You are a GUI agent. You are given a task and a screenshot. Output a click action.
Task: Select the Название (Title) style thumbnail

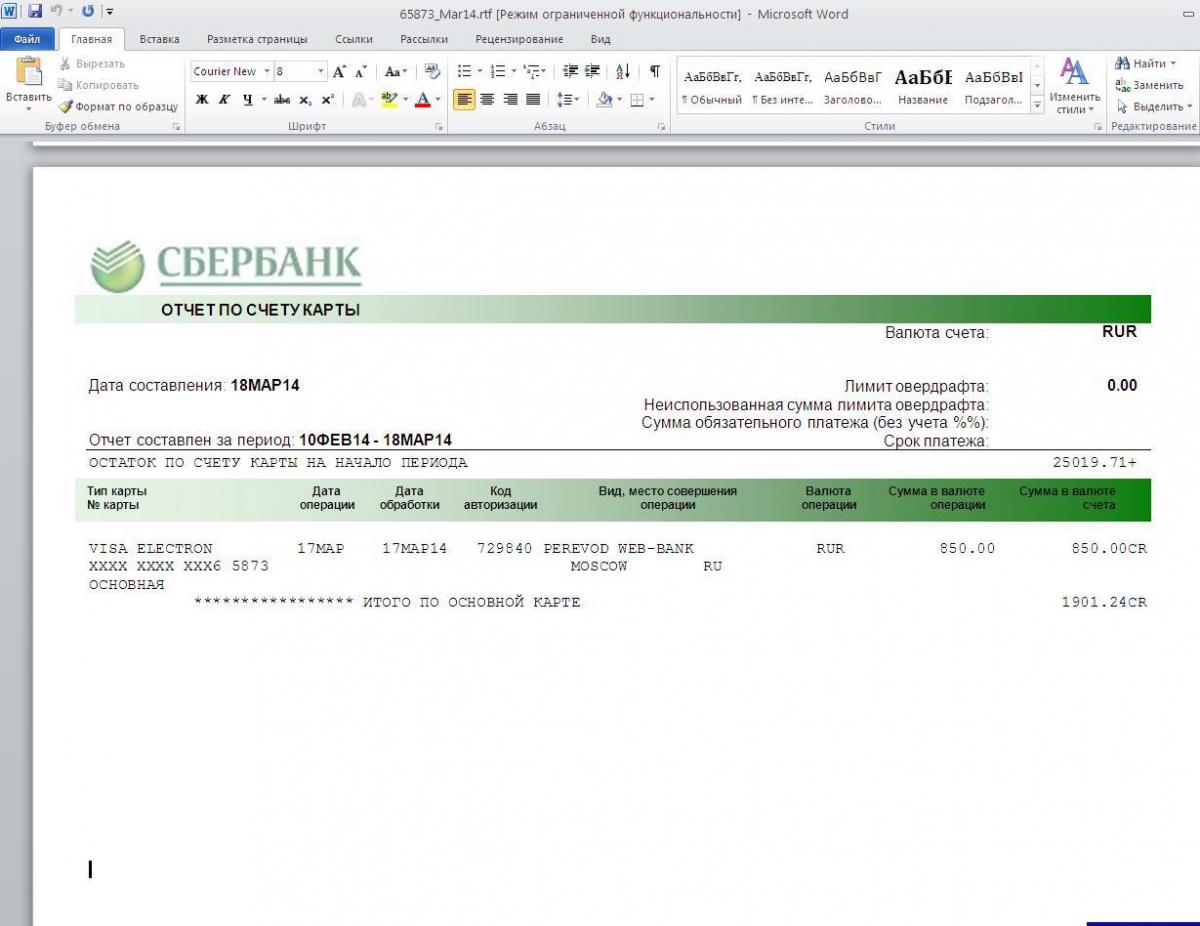(923, 86)
